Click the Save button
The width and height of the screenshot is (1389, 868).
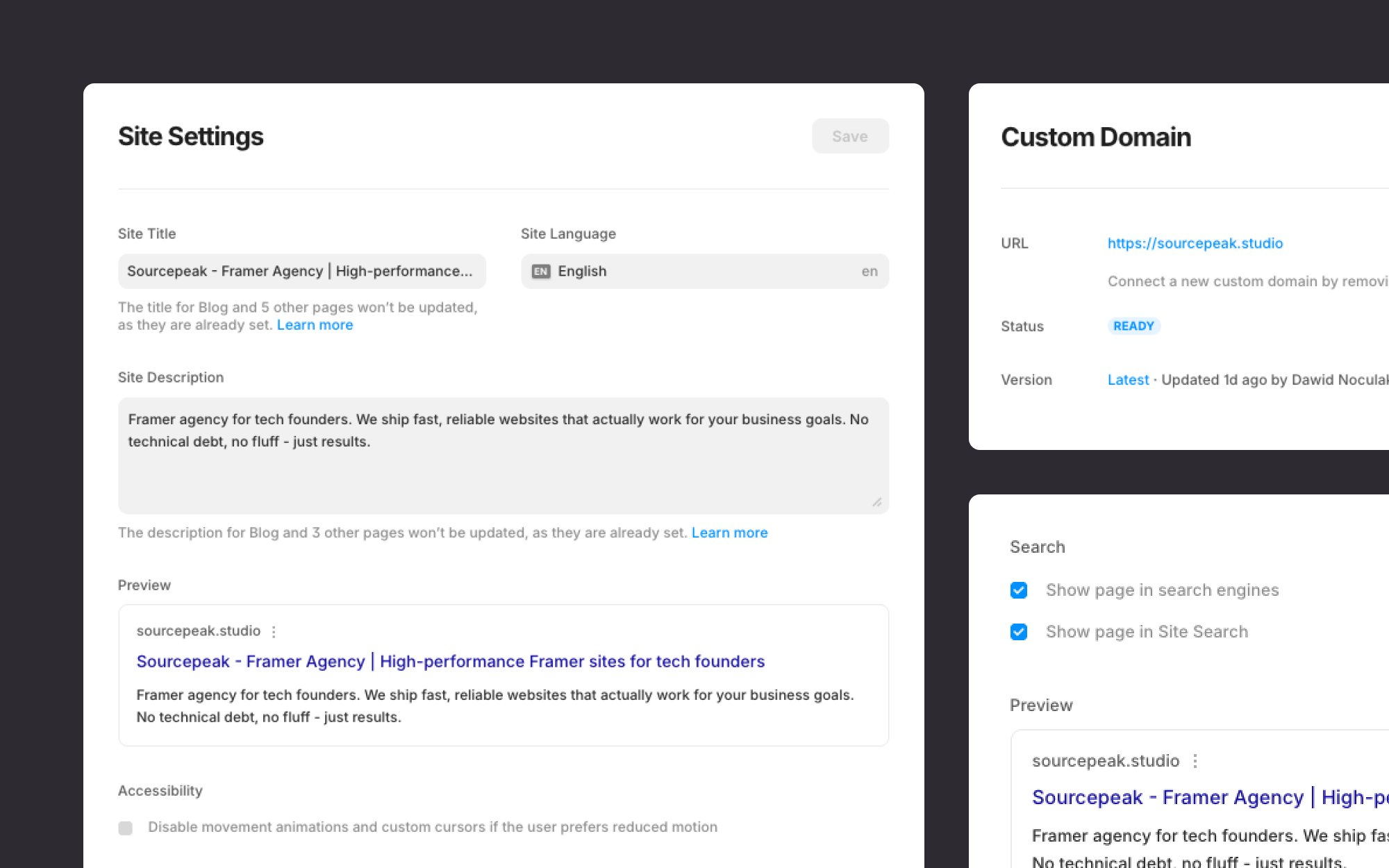click(x=850, y=136)
